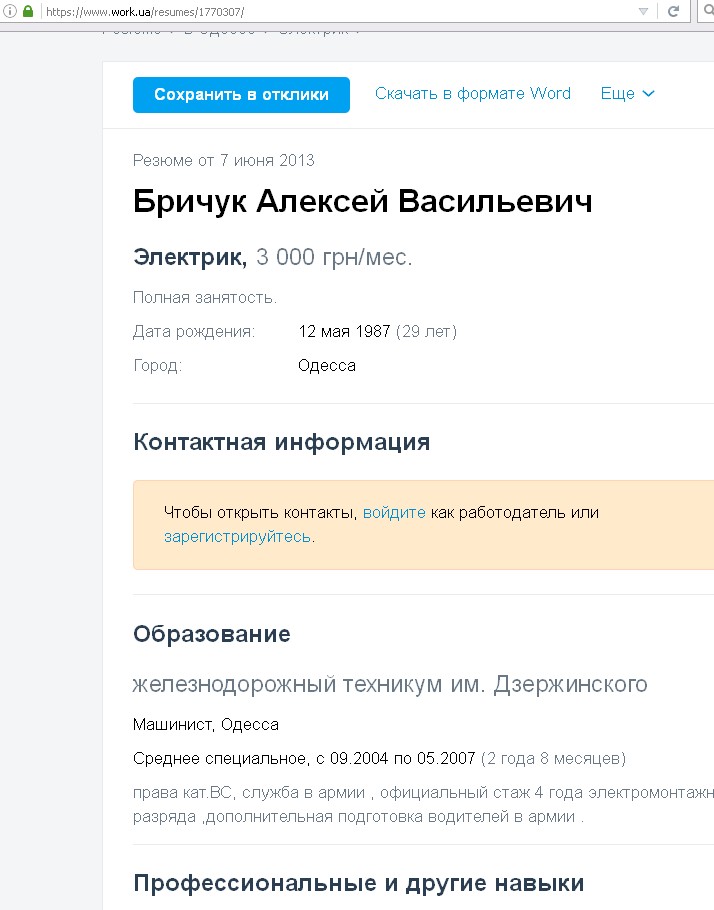
Task: Click the green padlock security icon
Action: (x=28, y=12)
